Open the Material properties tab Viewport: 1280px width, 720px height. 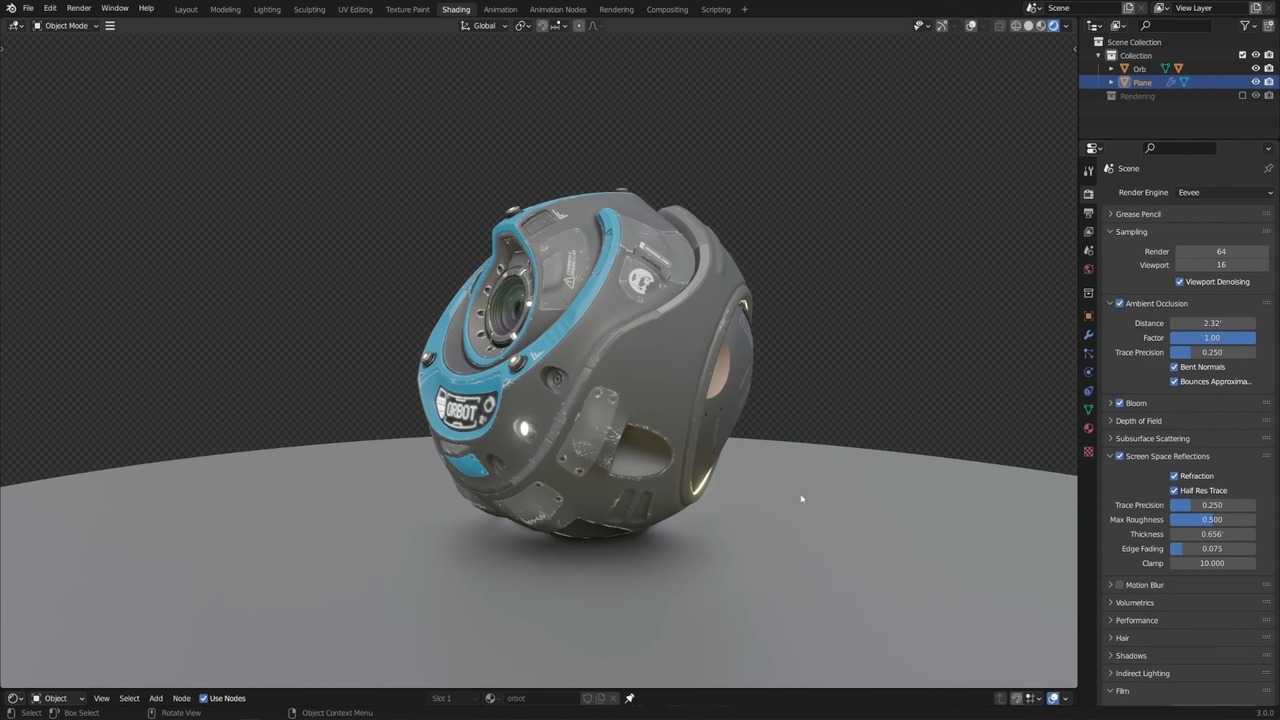click(1088, 429)
